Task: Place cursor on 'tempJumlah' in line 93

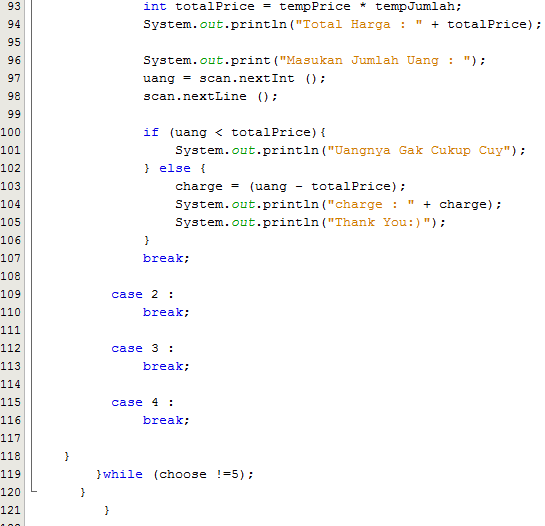Action: [415, 6]
